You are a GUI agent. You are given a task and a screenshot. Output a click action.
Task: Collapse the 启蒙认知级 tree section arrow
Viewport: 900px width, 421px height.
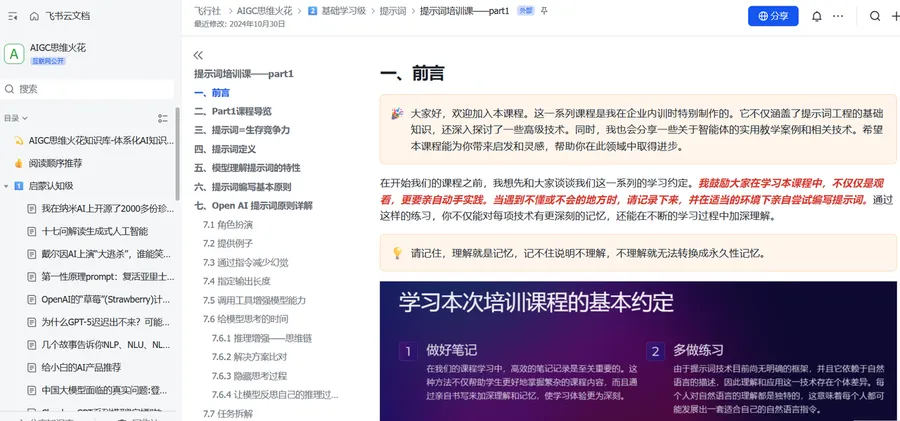pos(6,186)
